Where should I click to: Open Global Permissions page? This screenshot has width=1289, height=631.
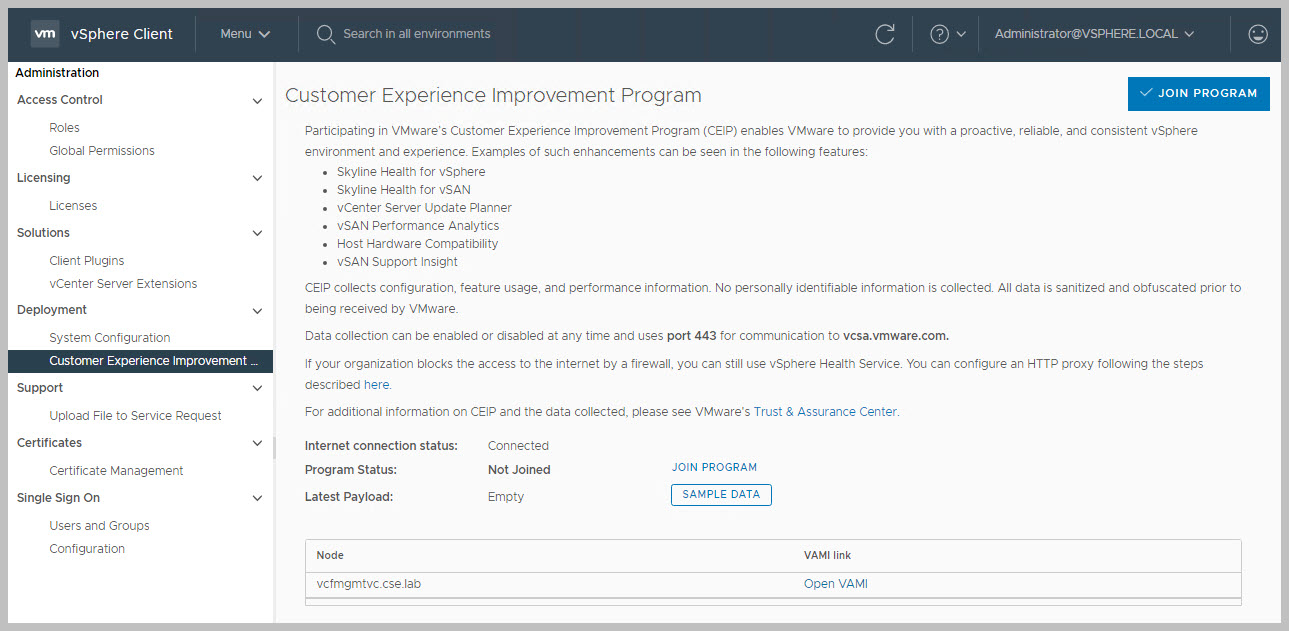click(102, 151)
